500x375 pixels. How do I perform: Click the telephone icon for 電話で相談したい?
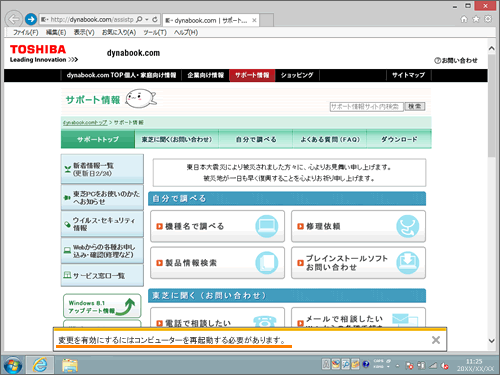[x=265, y=321]
